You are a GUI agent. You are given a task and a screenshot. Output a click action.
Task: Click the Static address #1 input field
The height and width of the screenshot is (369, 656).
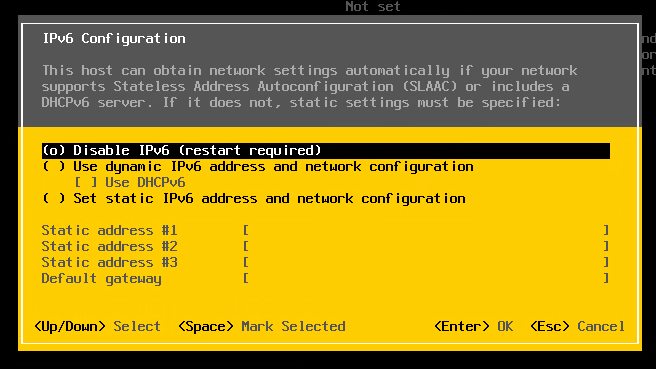pyautogui.click(x=425, y=230)
